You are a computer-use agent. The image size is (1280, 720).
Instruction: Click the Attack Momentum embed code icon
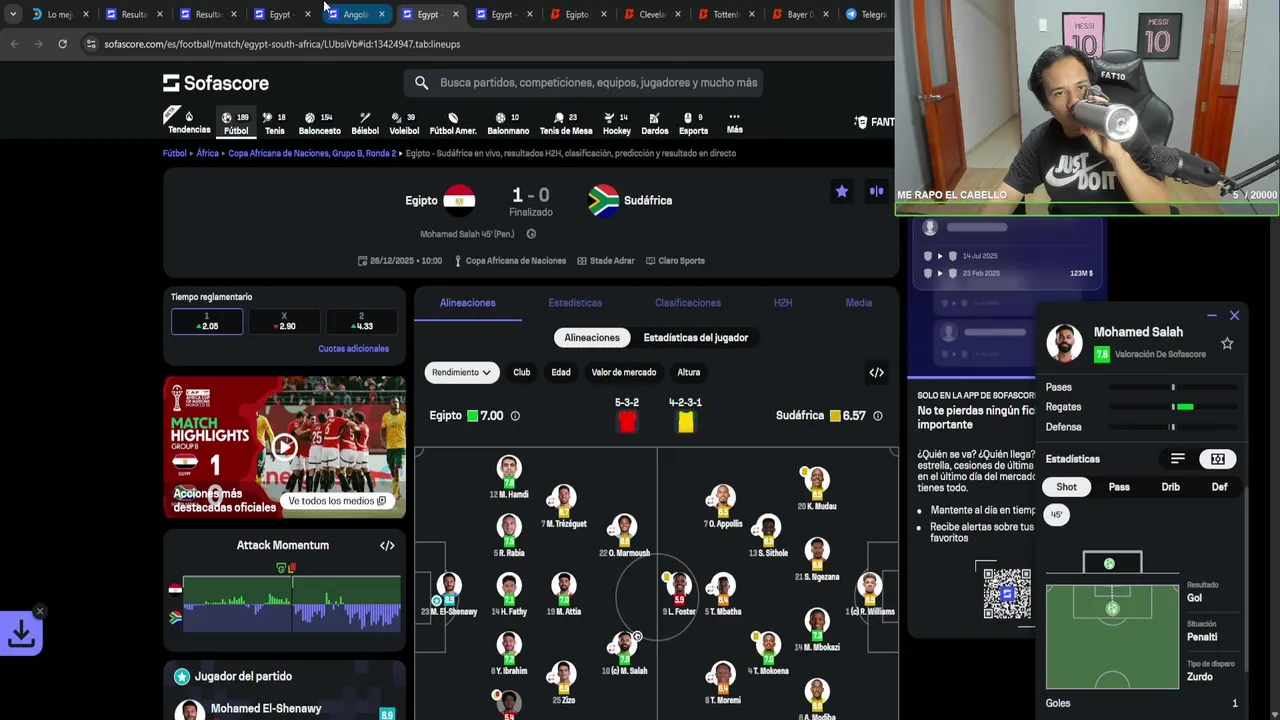387,546
